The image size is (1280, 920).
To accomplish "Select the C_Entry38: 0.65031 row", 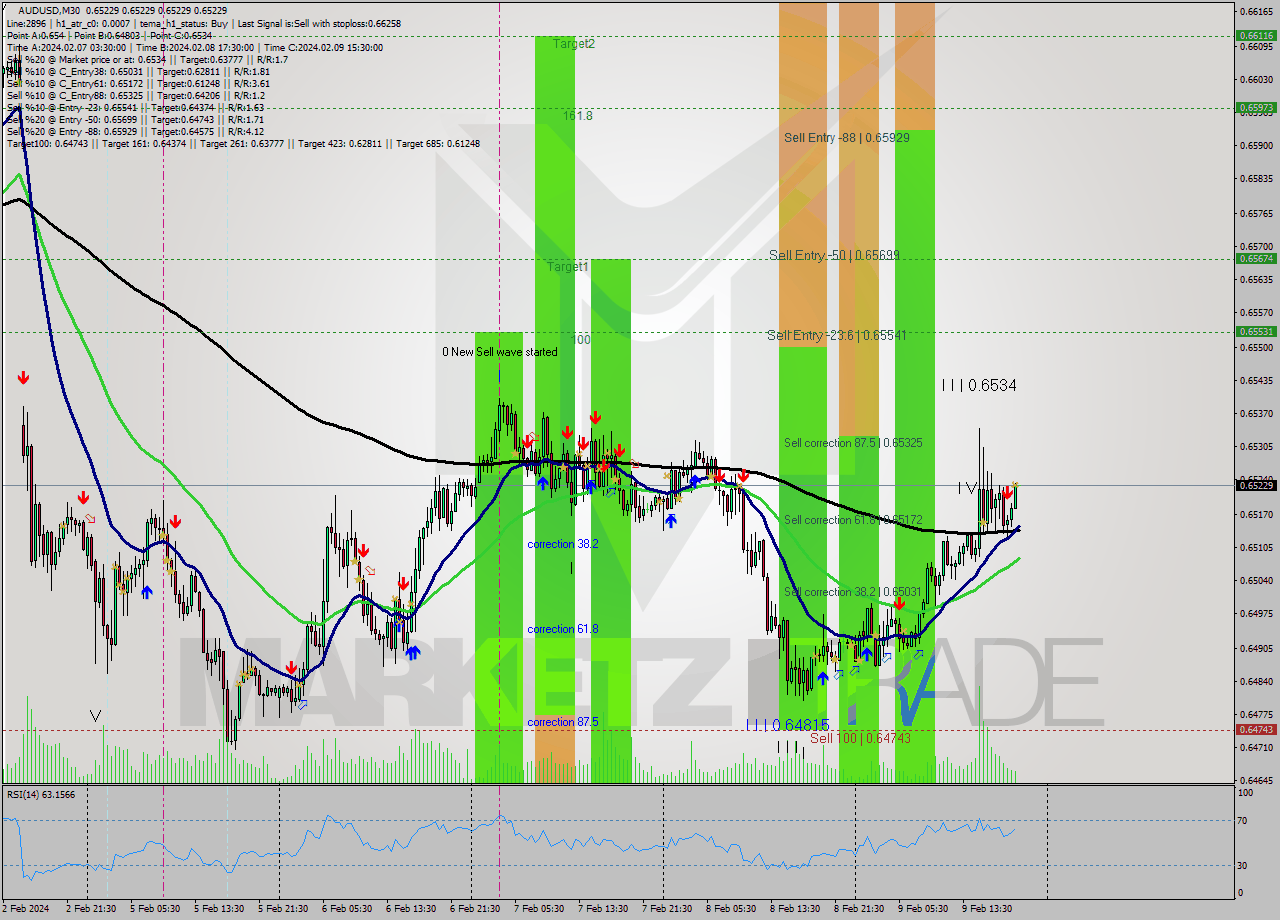I will point(138,71).
